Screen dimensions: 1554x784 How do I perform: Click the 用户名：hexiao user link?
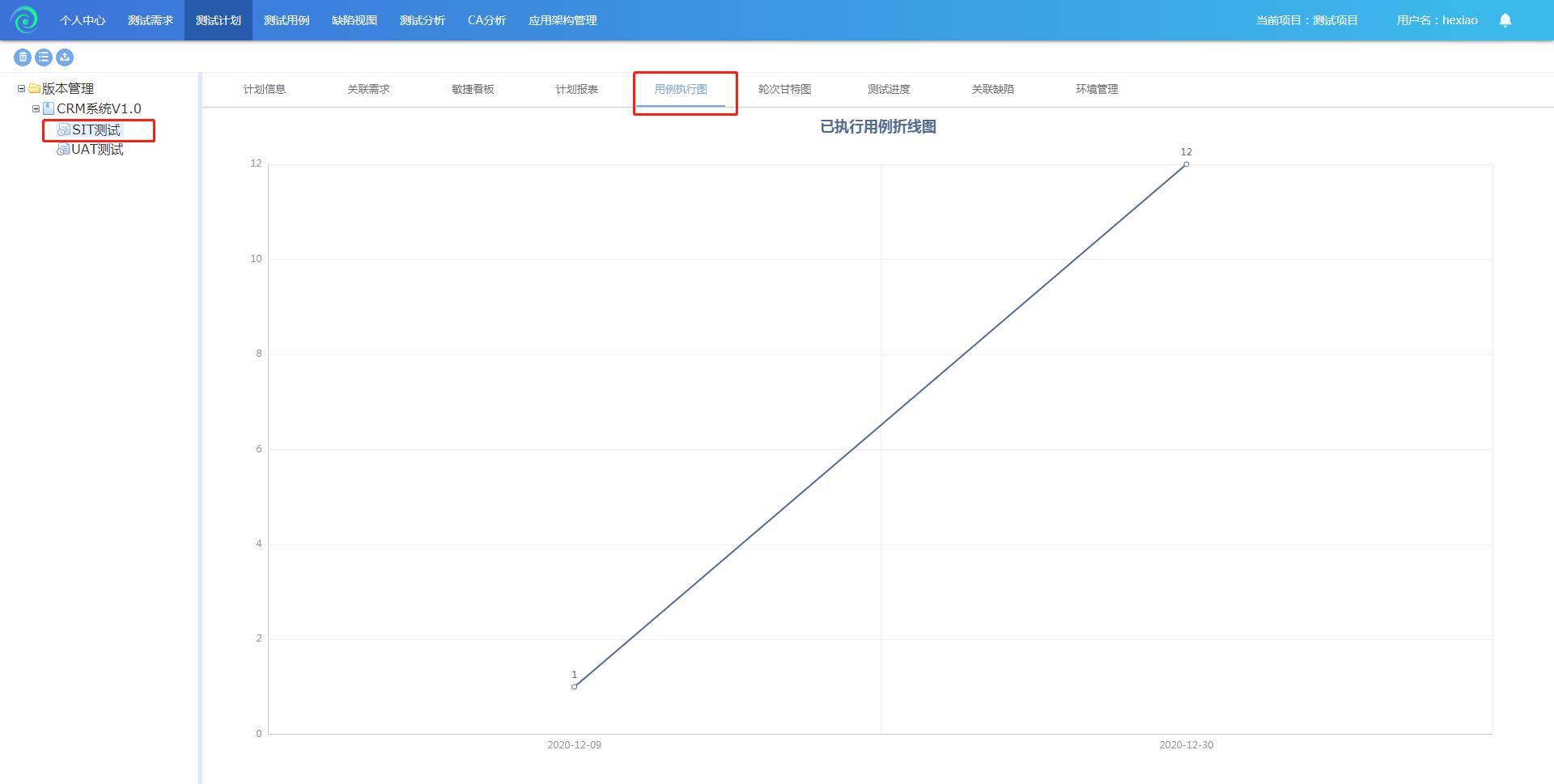point(1437,20)
